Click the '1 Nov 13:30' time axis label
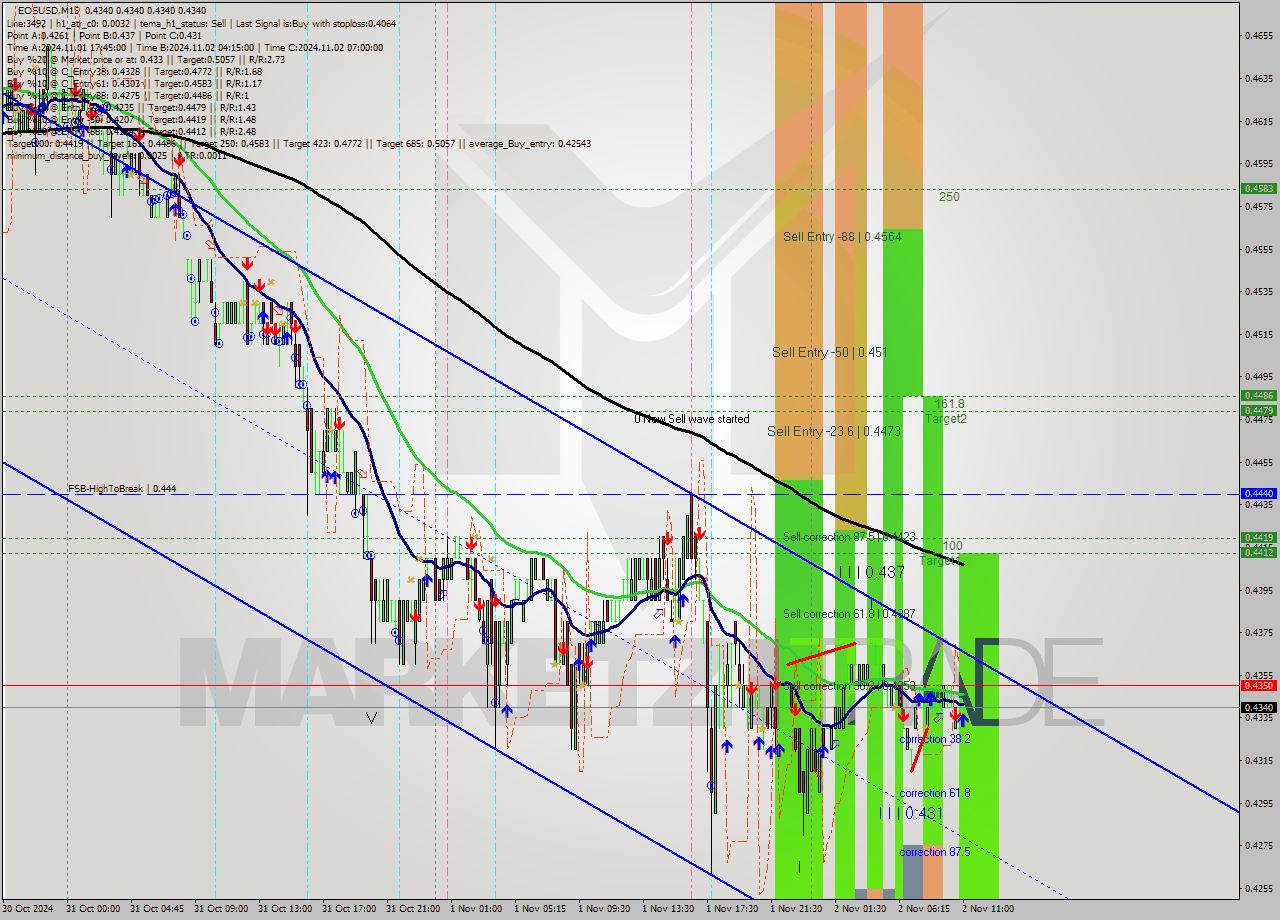 (667, 909)
